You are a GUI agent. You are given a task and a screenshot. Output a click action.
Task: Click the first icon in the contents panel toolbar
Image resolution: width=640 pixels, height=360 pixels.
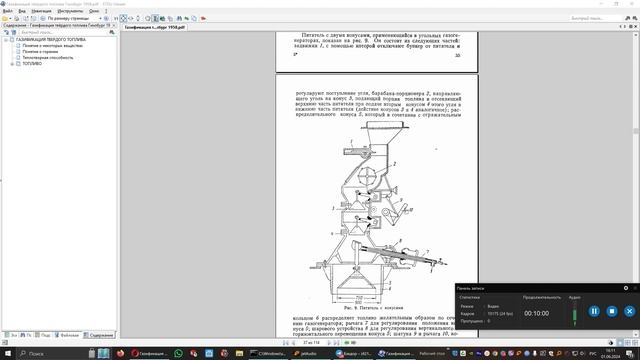click(x=6, y=32)
